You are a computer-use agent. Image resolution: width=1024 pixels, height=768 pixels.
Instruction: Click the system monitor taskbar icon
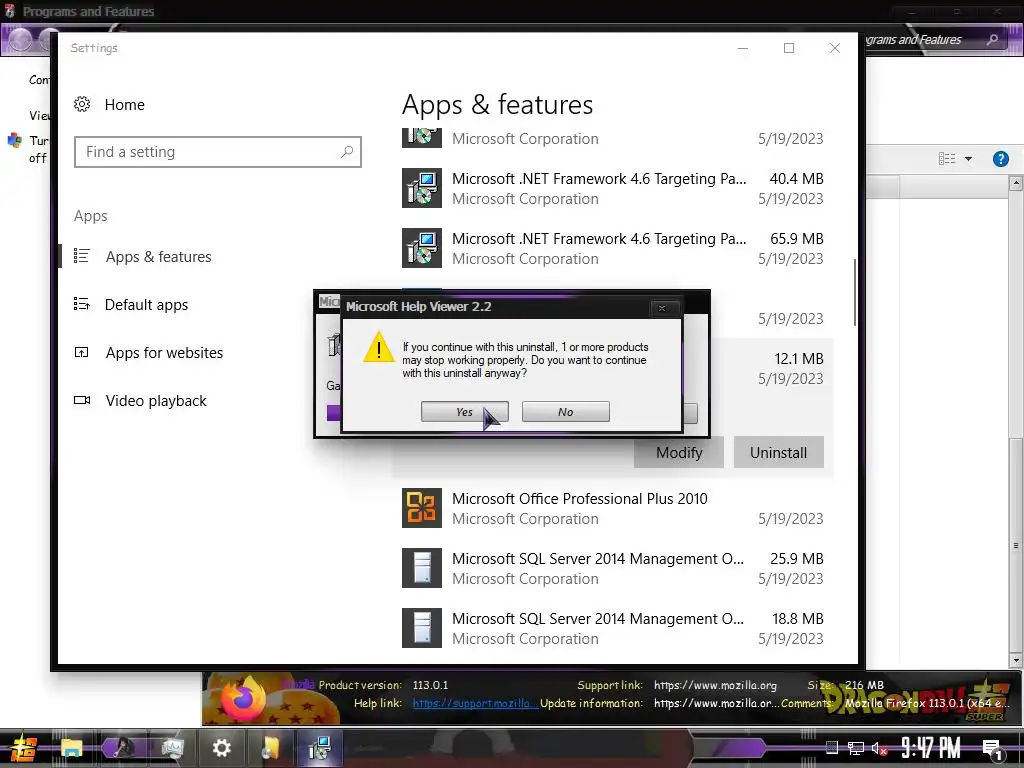(172, 748)
